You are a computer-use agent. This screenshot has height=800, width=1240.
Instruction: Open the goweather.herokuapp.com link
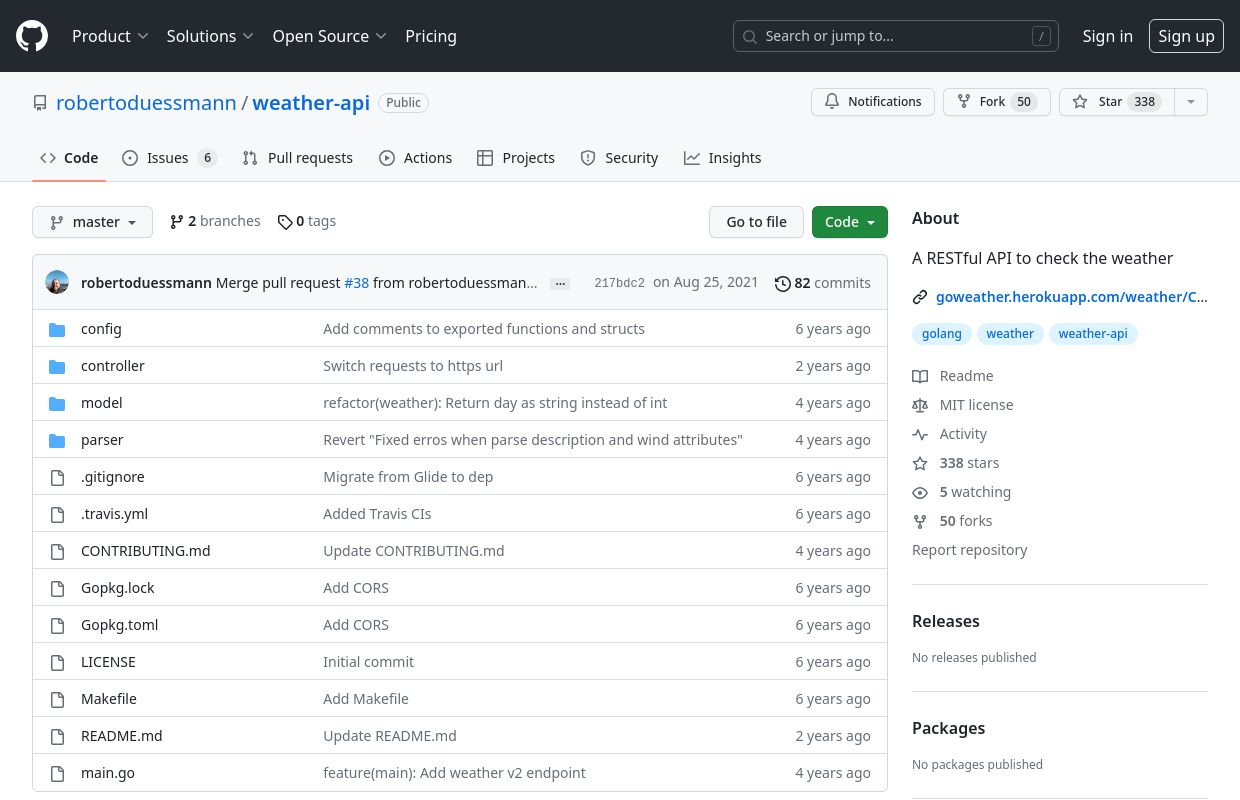click(x=1072, y=297)
